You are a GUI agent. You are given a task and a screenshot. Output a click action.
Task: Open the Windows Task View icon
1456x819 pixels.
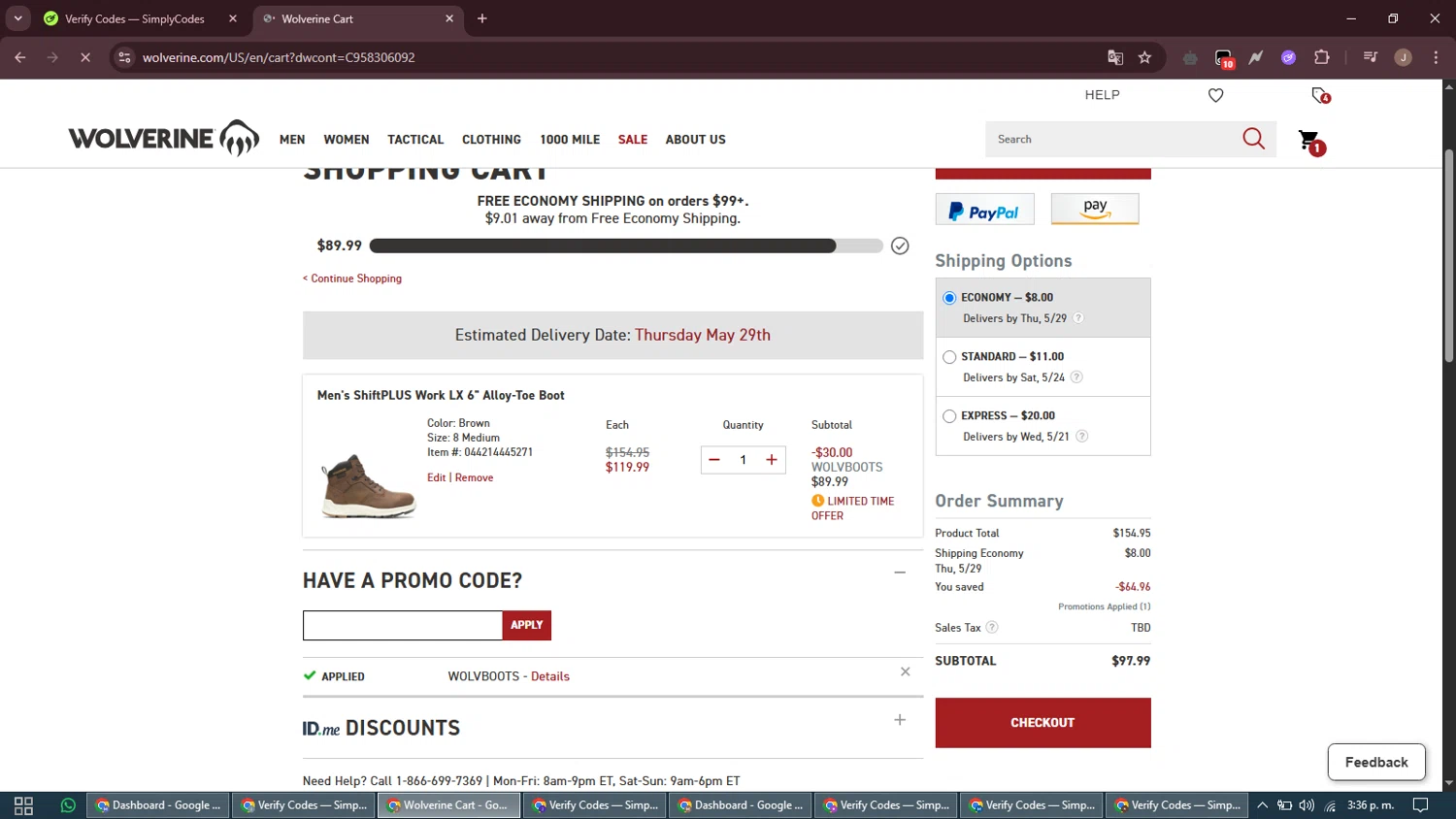tap(23, 805)
